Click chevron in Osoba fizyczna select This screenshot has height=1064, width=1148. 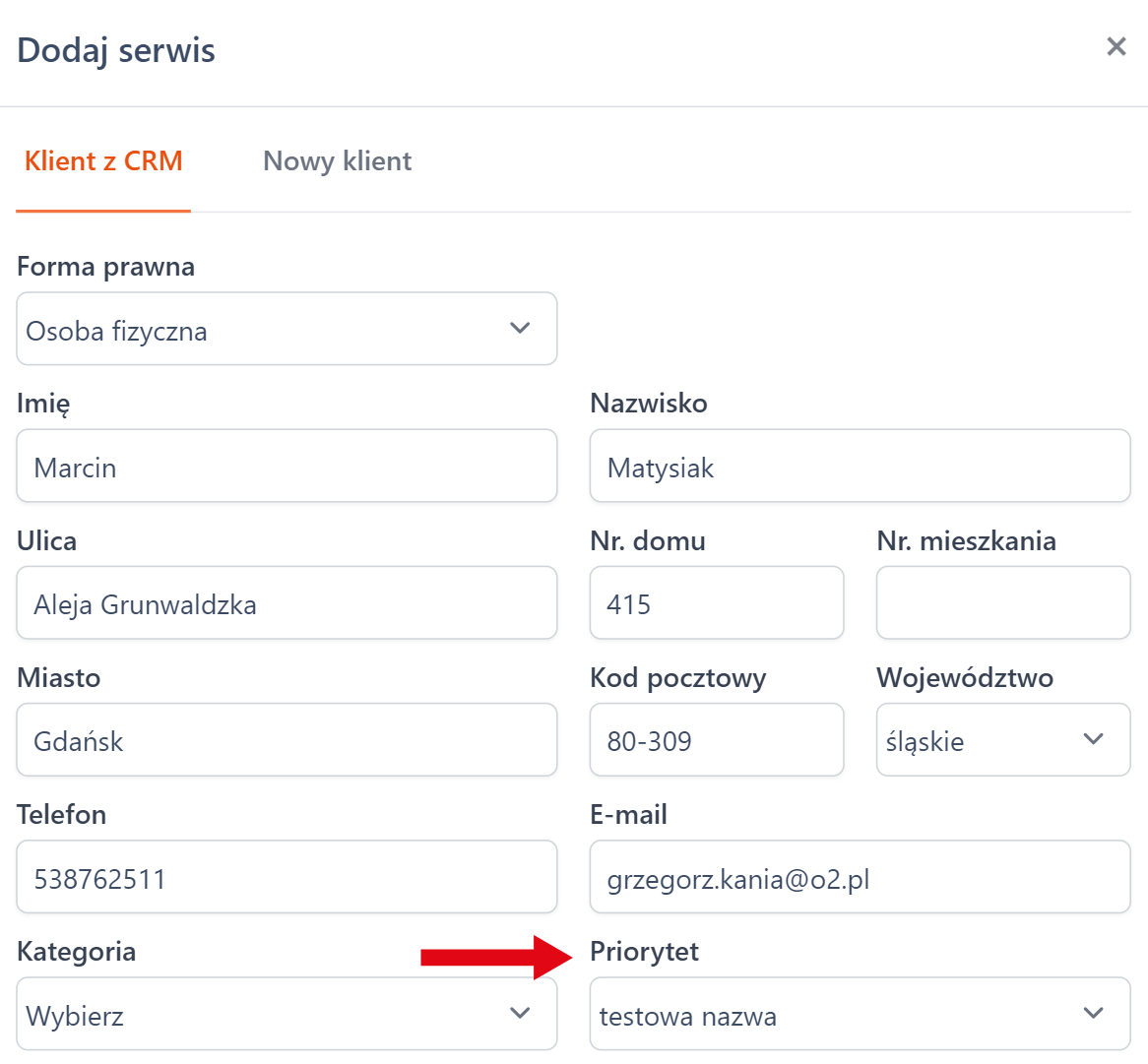tap(520, 328)
